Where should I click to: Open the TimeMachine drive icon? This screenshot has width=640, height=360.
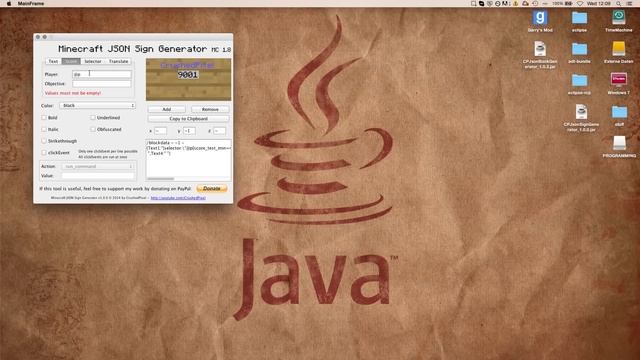point(618,18)
